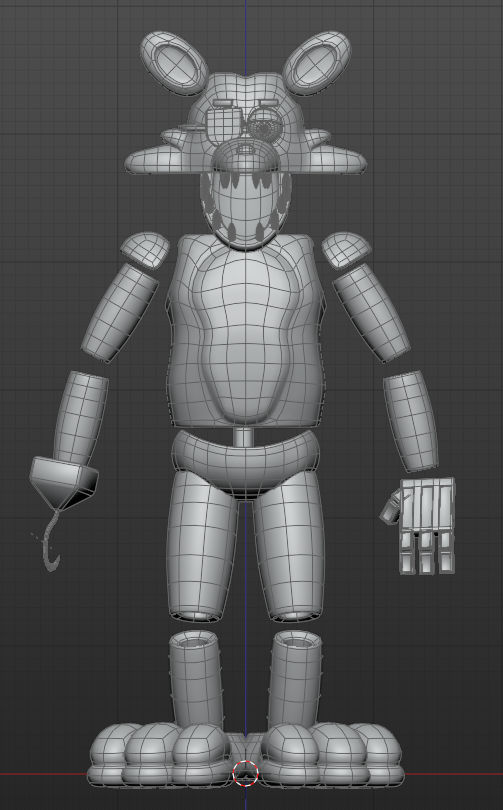Screen dimensions: 503x810
Task: Select the cone-shaped hook cuff above the hook
Action: click(63, 485)
